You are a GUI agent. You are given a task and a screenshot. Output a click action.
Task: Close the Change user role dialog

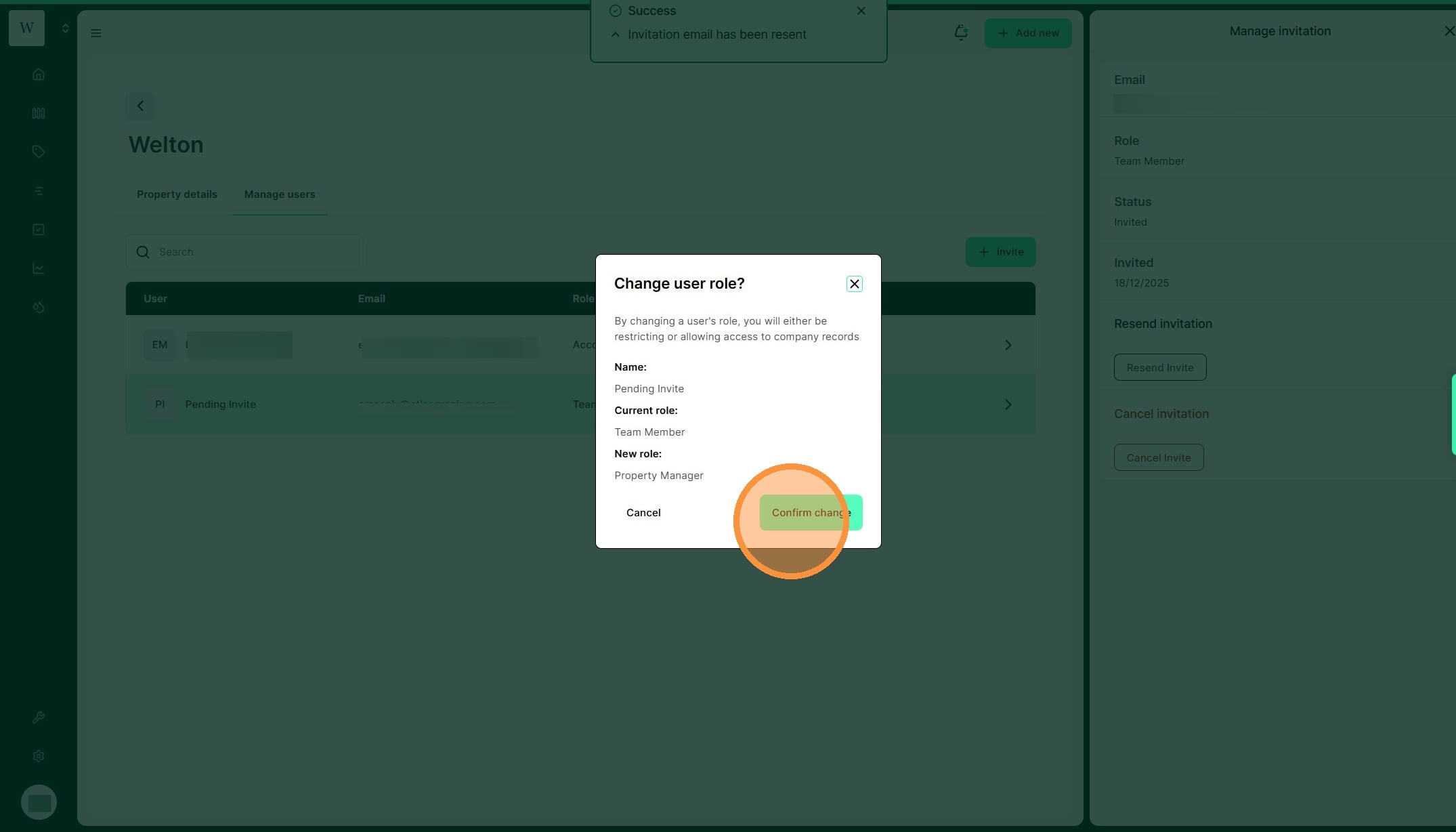tap(854, 284)
